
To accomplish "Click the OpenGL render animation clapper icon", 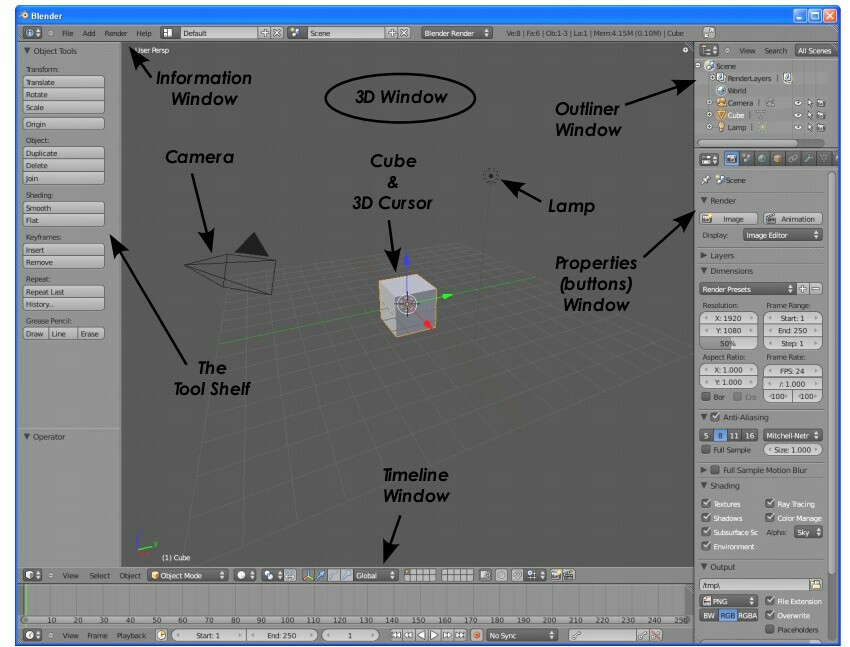I will (x=569, y=575).
